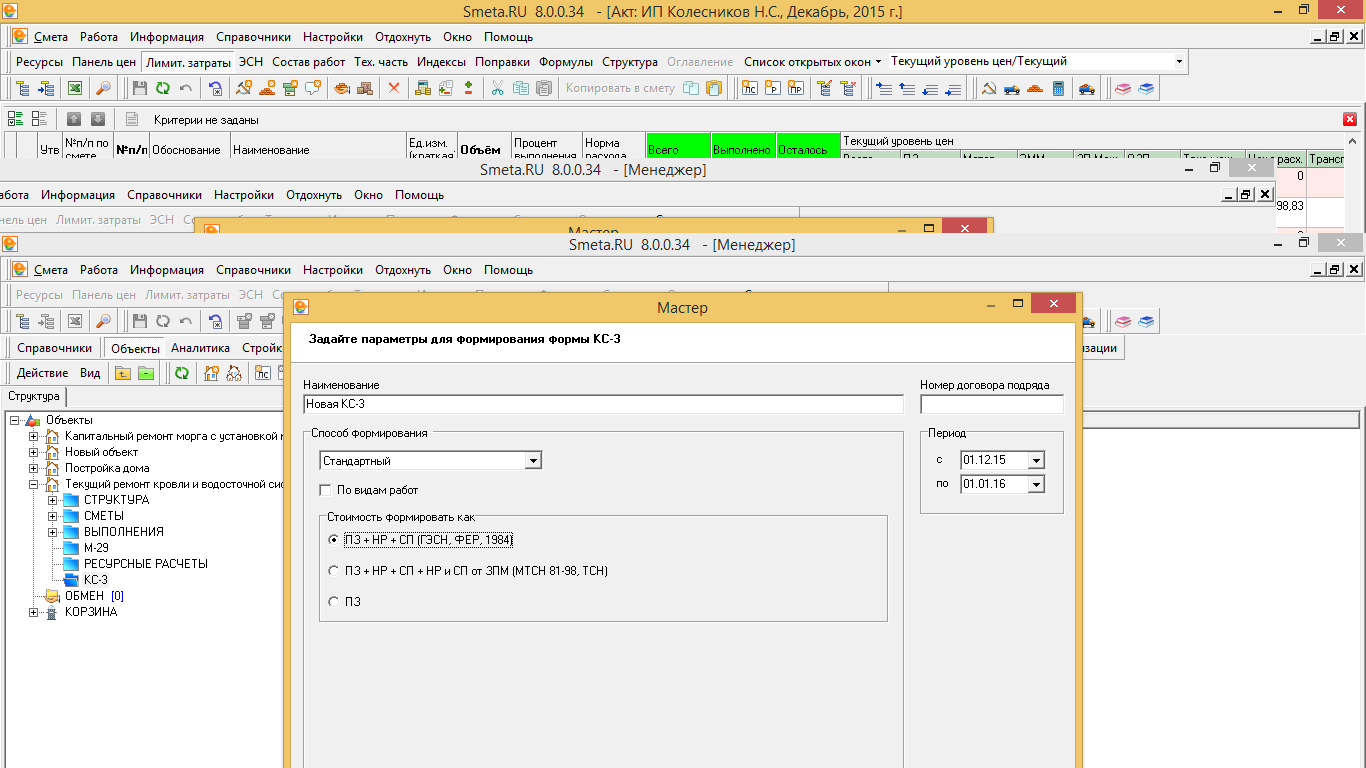Click the Структура tab above the objects tree
Image resolution: width=1366 pixels, height=768 pixels.
point(34,396)
